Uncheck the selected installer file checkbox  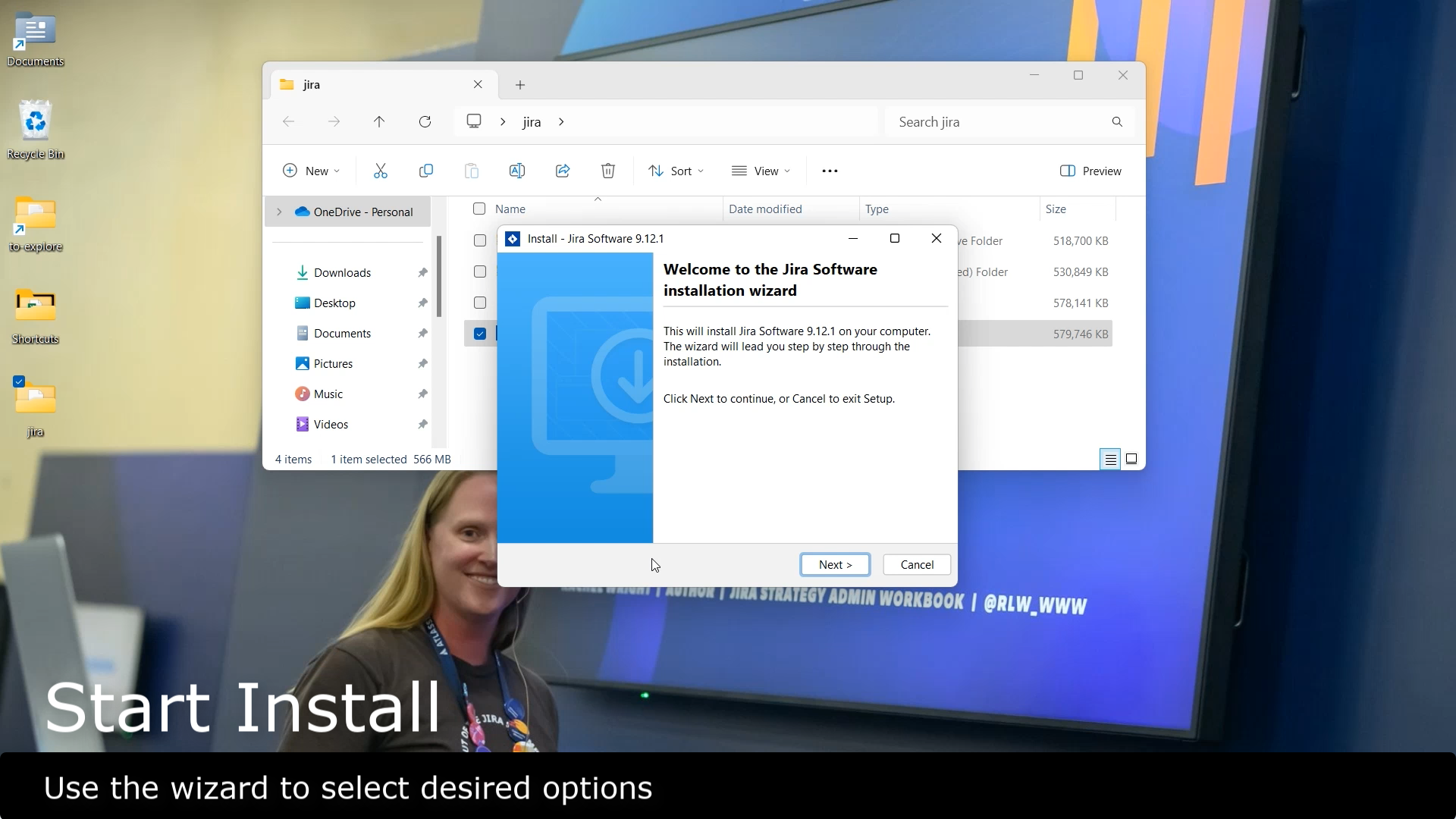(479, 333)
